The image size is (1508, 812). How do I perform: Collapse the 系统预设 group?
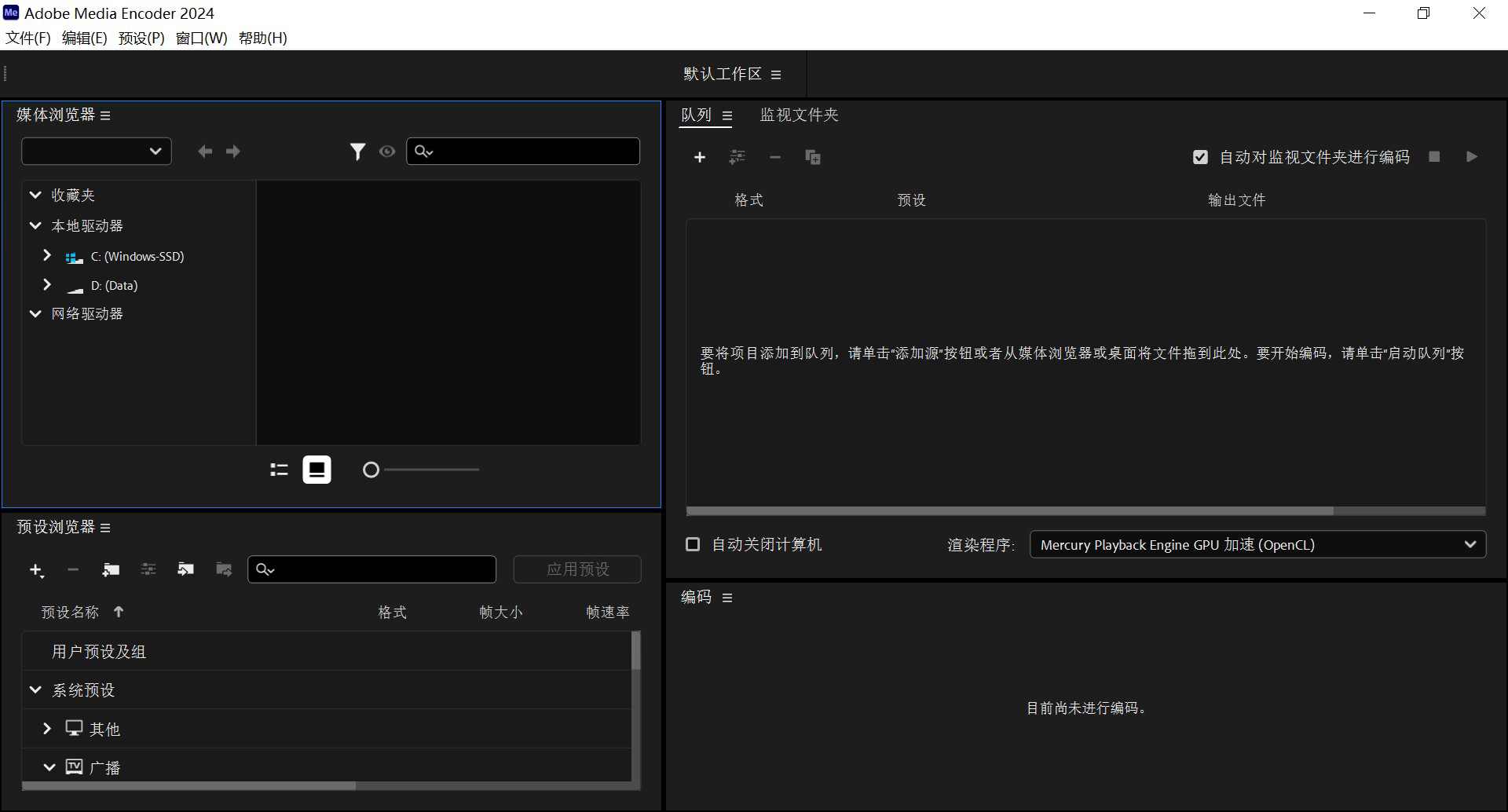pyautogui.click(x=35, y=689)
